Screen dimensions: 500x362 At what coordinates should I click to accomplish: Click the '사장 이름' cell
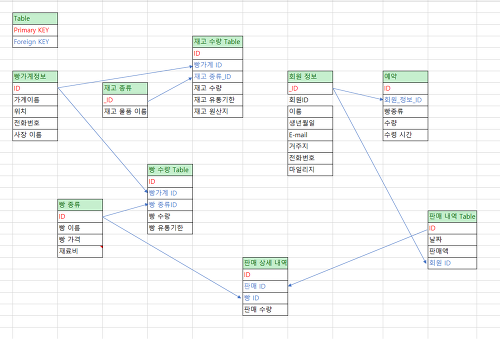point(35,135)
